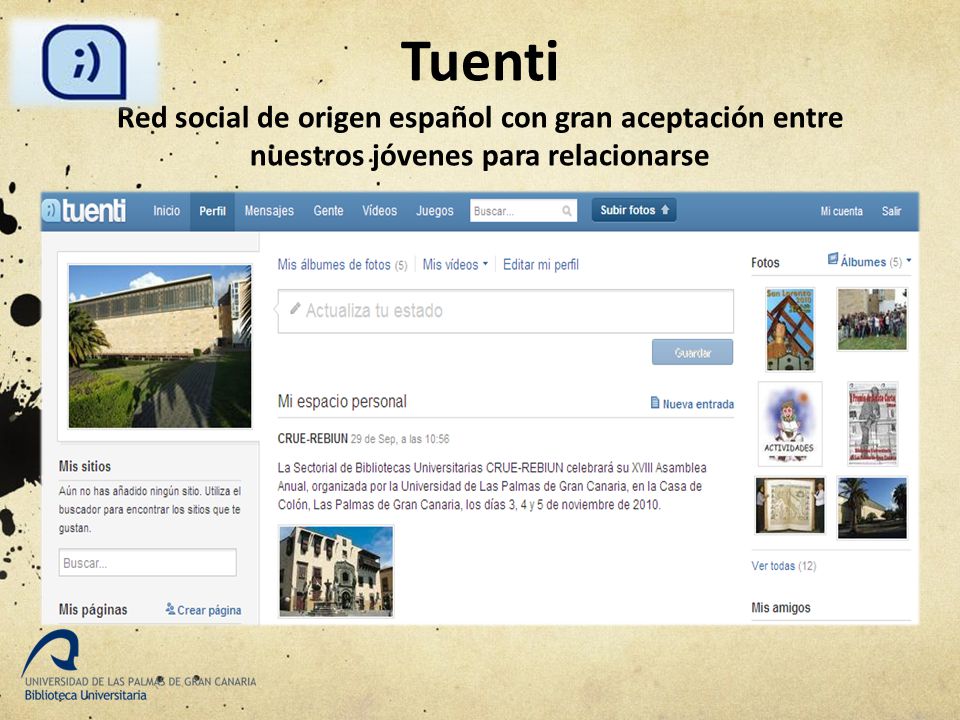Go to the Gente tab
960x720 pixels.
tap(328, 211)
